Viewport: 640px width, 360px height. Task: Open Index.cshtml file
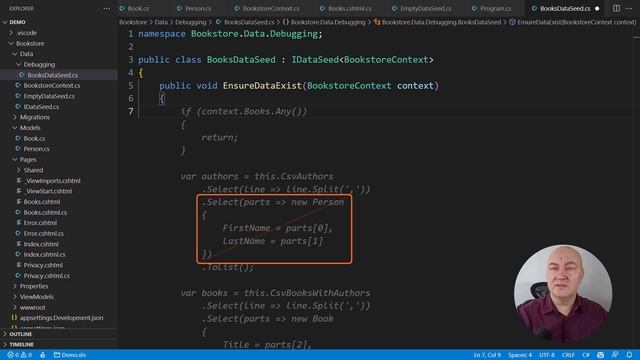pyautogui.click(x=41, y=244)
